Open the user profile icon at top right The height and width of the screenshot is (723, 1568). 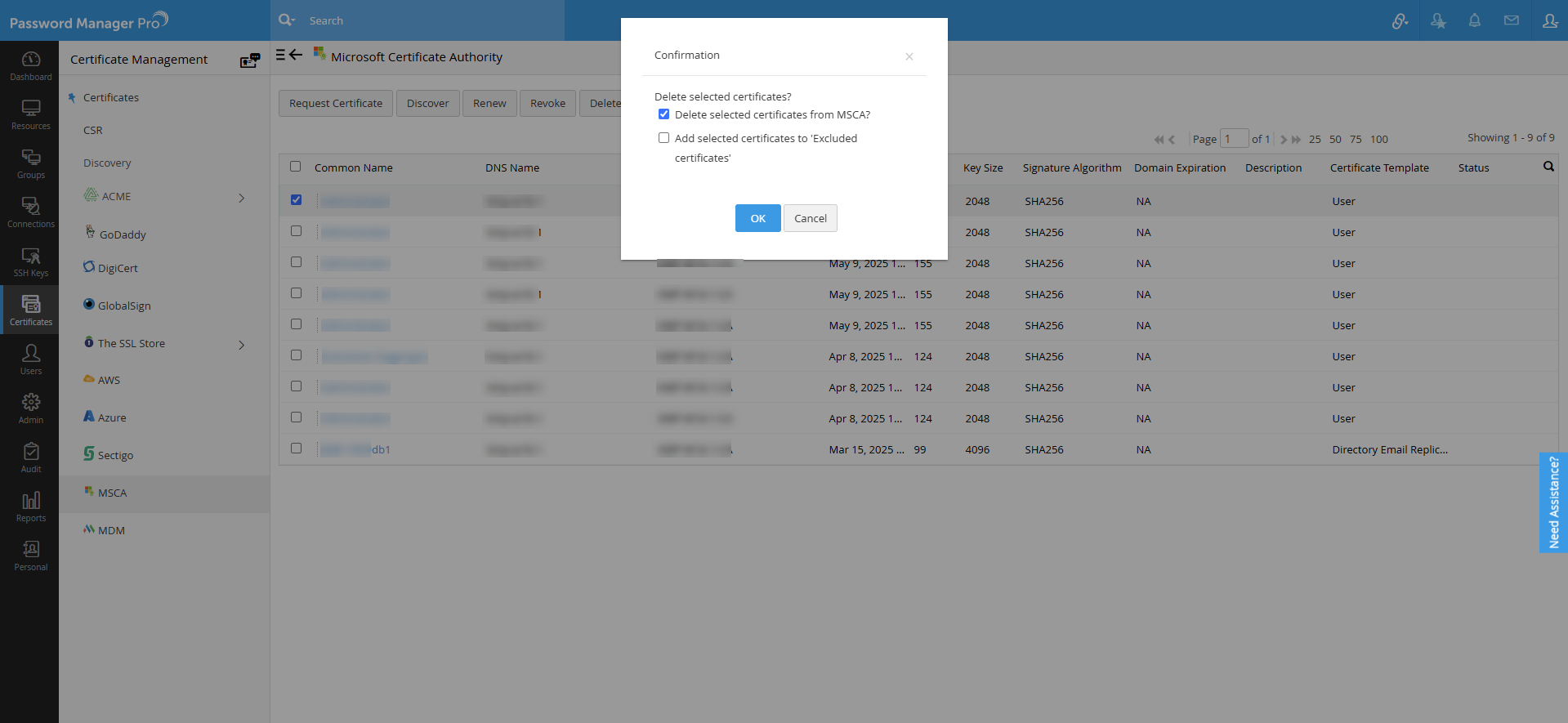[x=1550, y=20]
